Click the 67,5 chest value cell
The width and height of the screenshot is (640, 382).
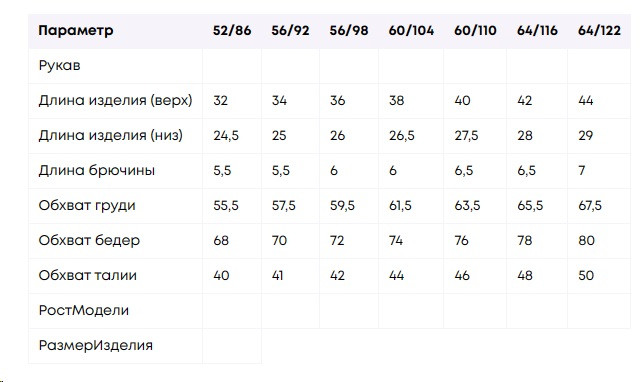point(590,206)
